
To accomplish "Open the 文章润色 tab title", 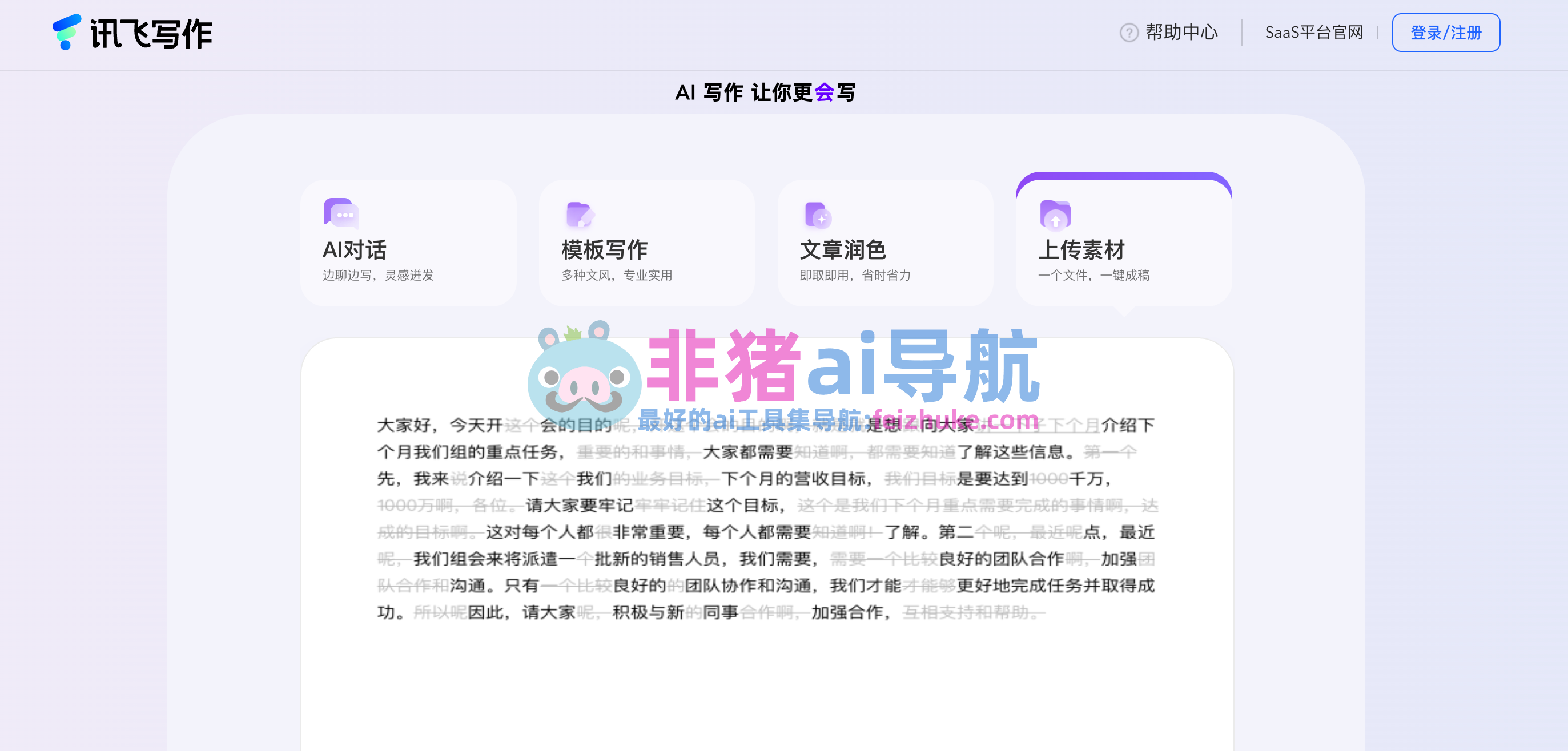I will click(x=842, y=249).
